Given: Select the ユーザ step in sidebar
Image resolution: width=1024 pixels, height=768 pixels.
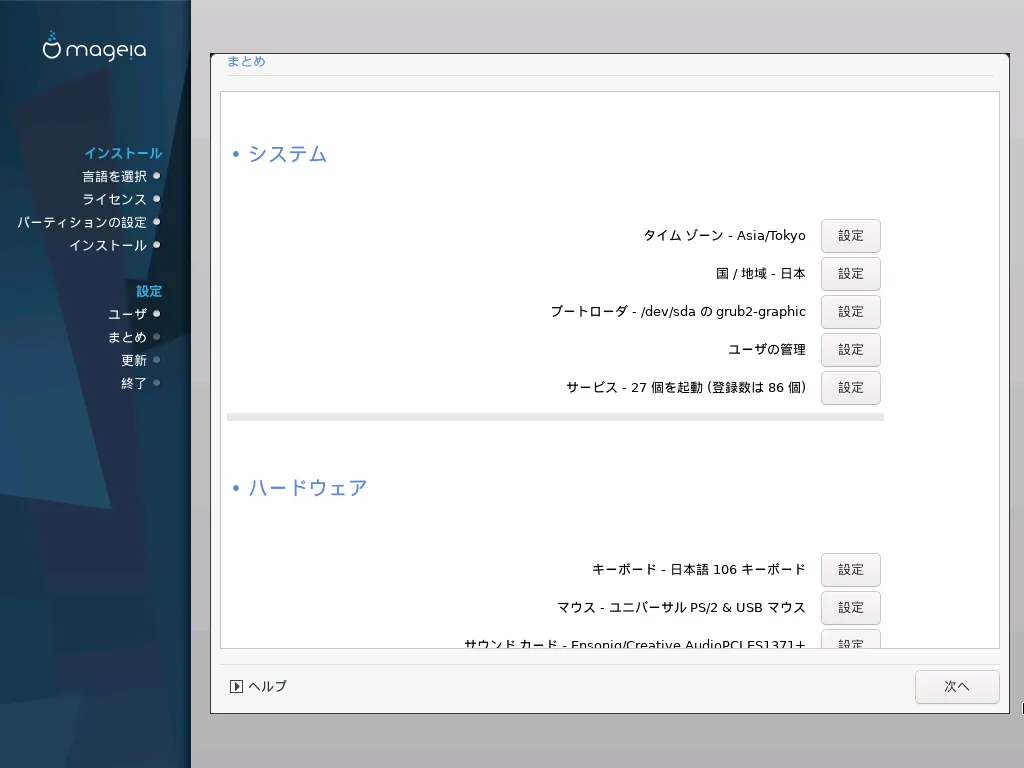Looking at the screenshot, I should pos(127,314).
